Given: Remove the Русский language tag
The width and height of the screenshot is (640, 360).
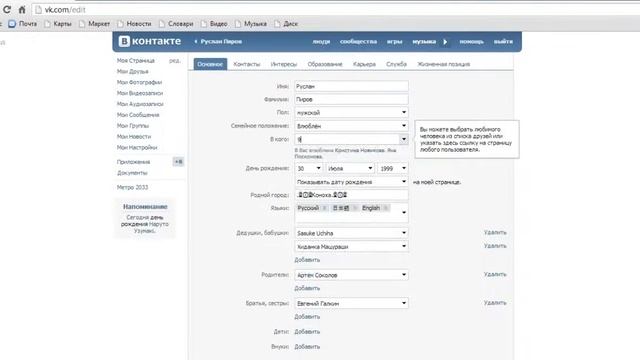Looking at the screenshot, I should tap(324, 208).
